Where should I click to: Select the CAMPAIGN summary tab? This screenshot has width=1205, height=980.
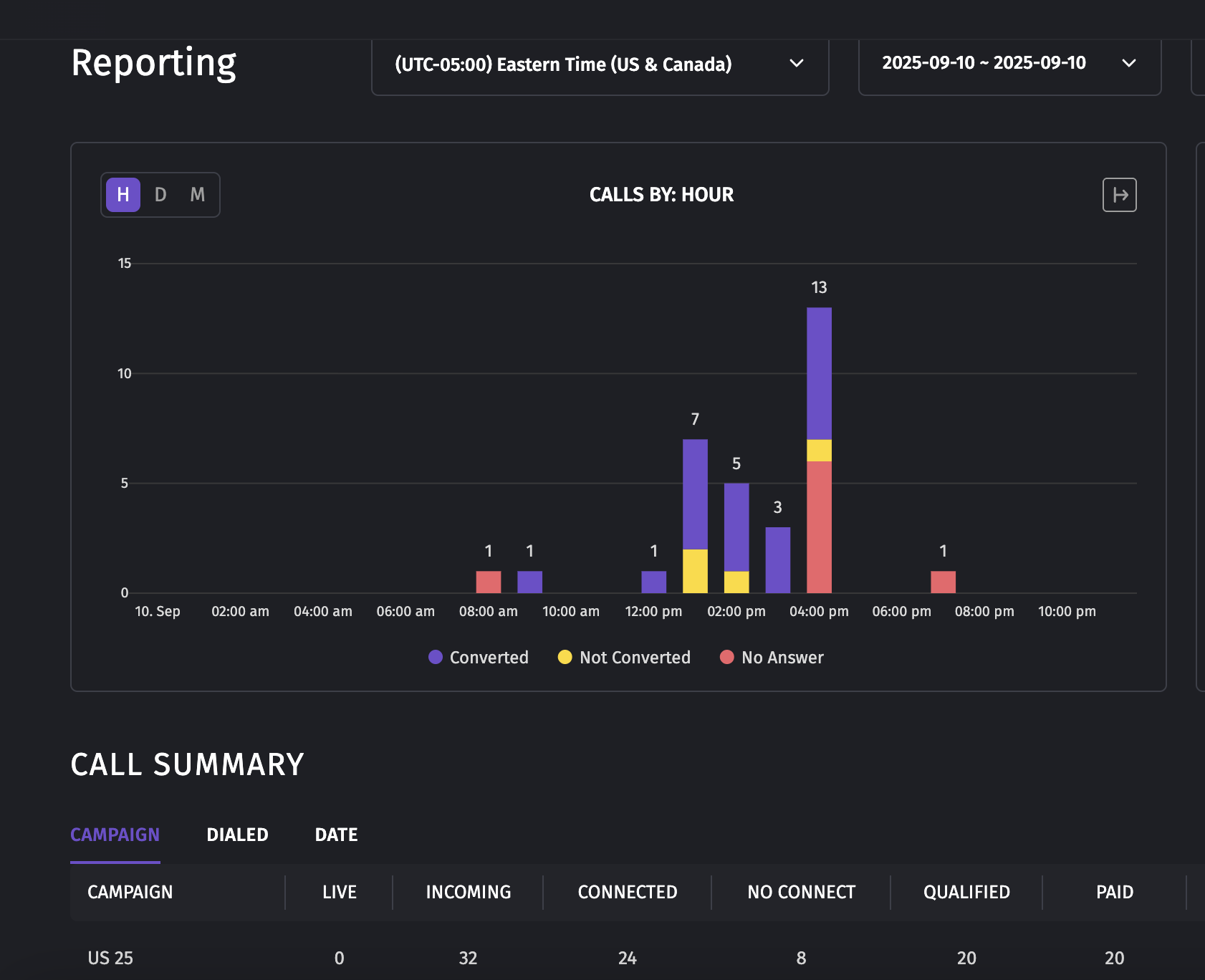[x=115, y=835]
